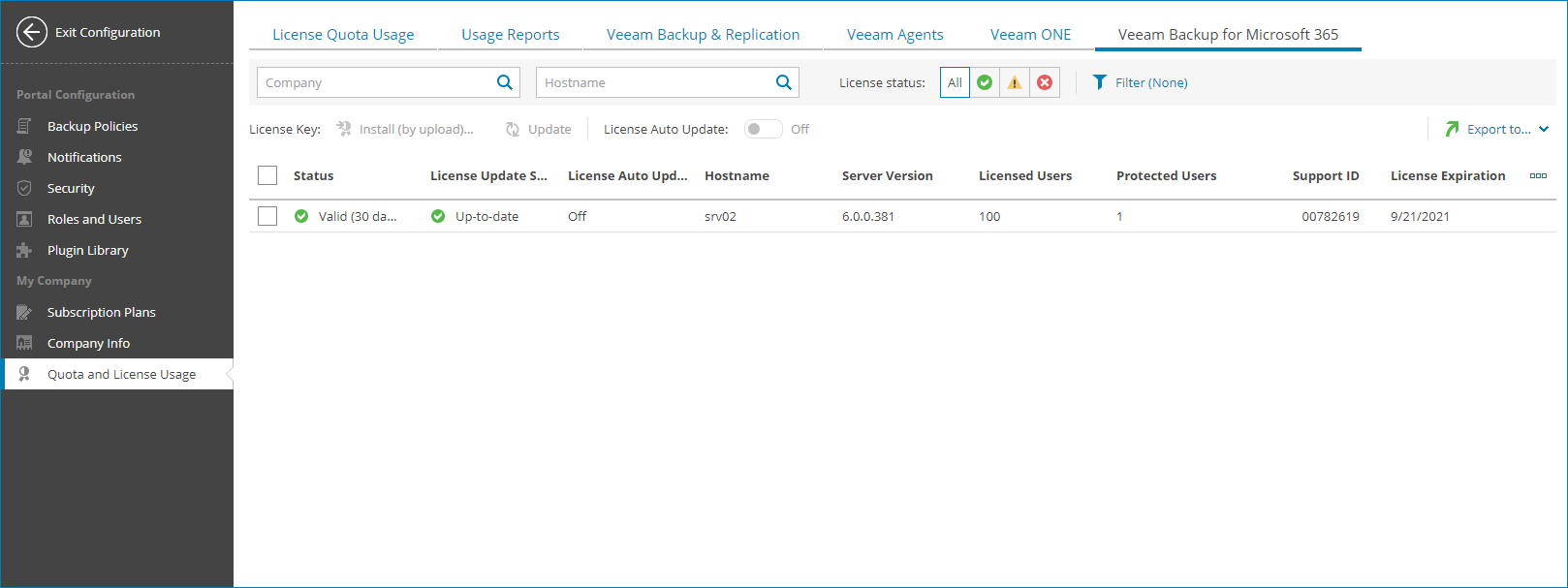Switch to Usage Reports tab

(511, 34)
